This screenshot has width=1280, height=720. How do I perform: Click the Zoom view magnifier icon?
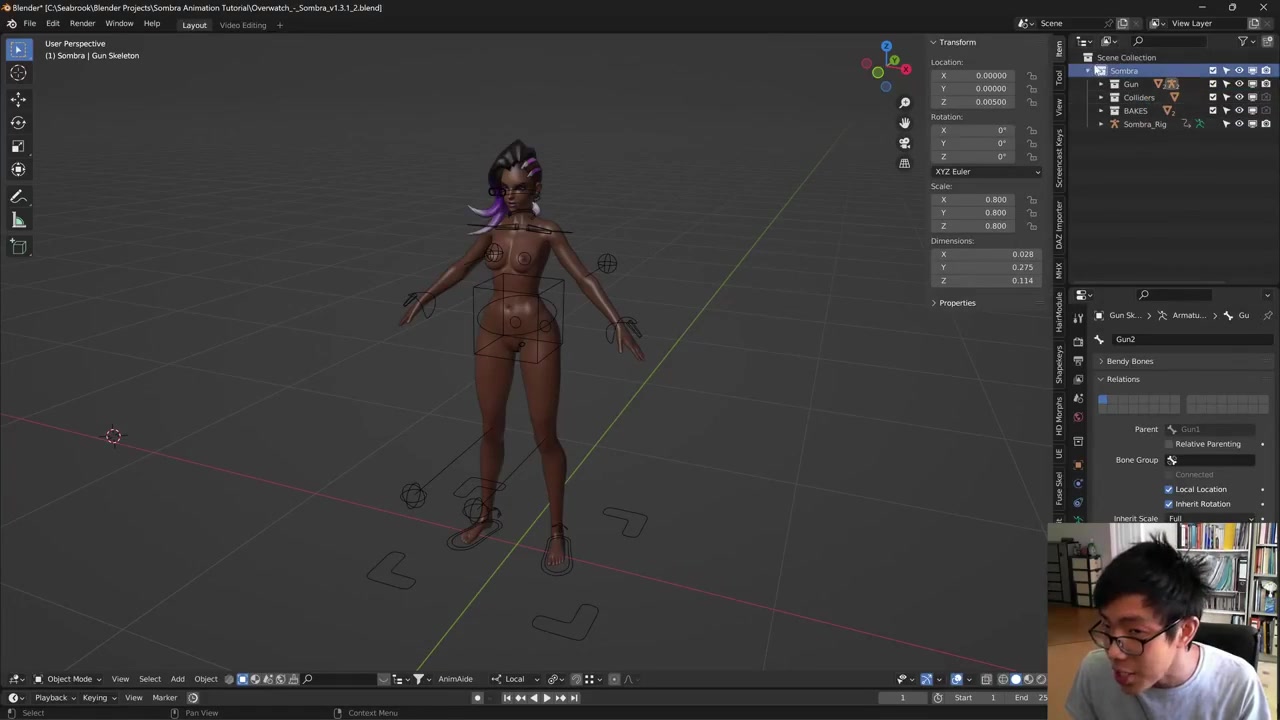tap(904, 103)
